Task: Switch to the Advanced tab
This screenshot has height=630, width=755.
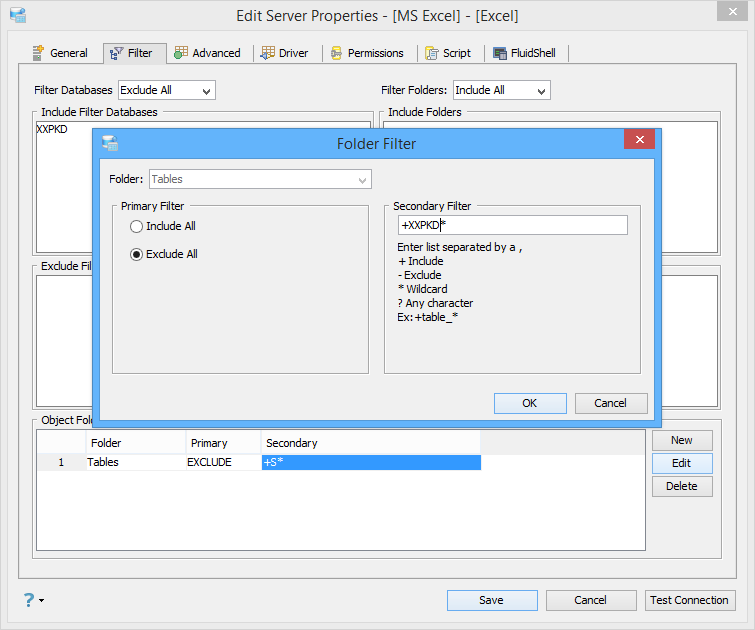Action: 207,53
